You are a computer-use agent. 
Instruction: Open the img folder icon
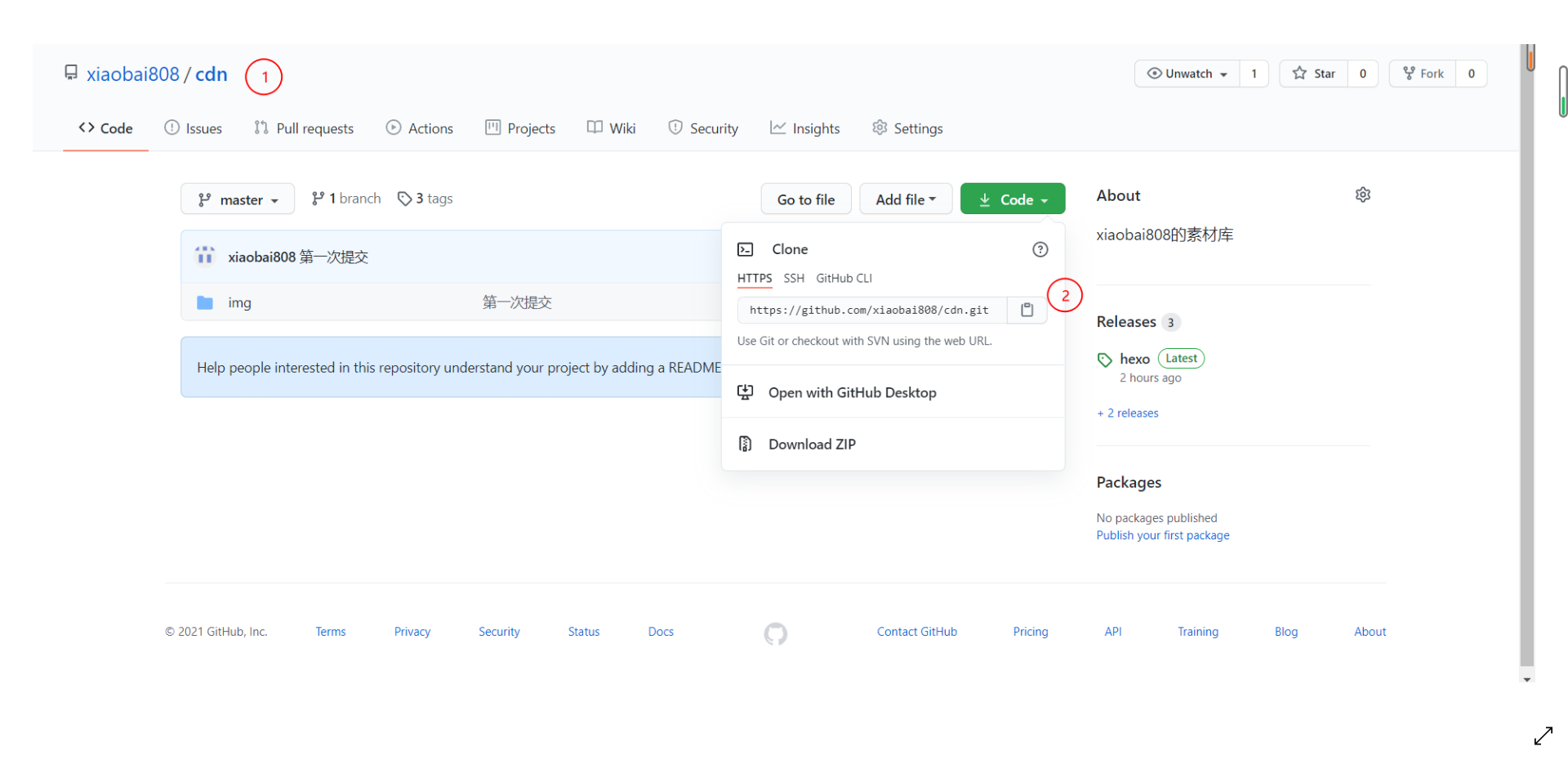[x=204, y=302]
